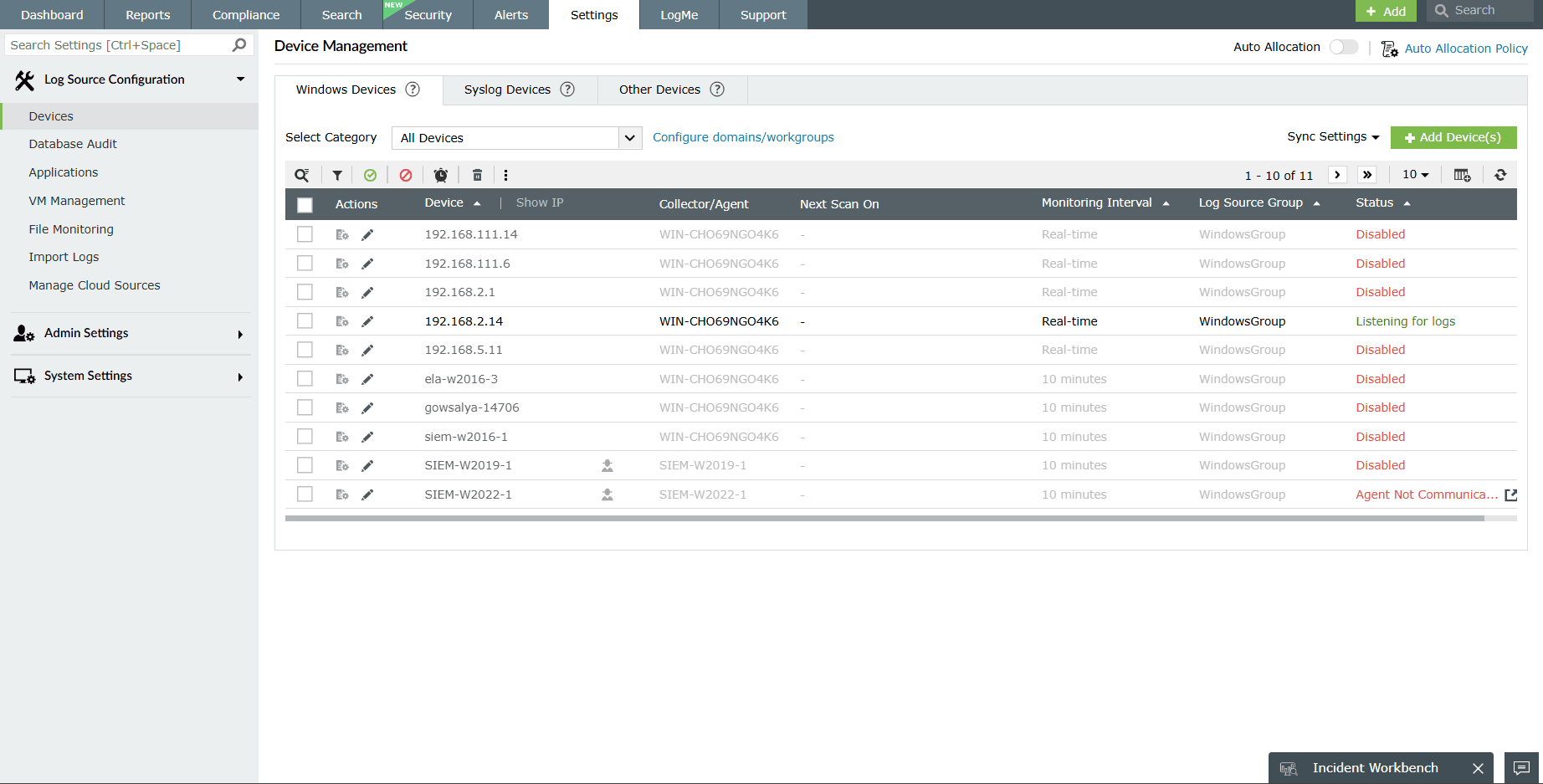The image size is (1543, 784).
Task: Click the Add Device(s) button
Action: (x=1453, y=137)
